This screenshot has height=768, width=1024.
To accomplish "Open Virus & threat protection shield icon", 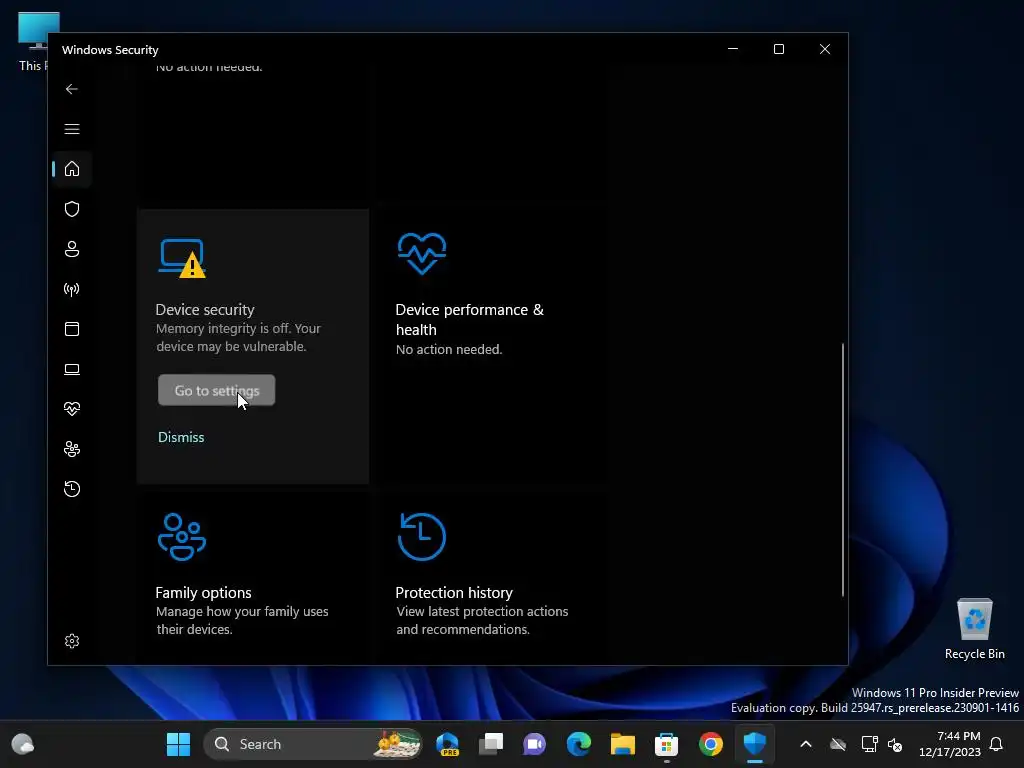I will (72, 209).
